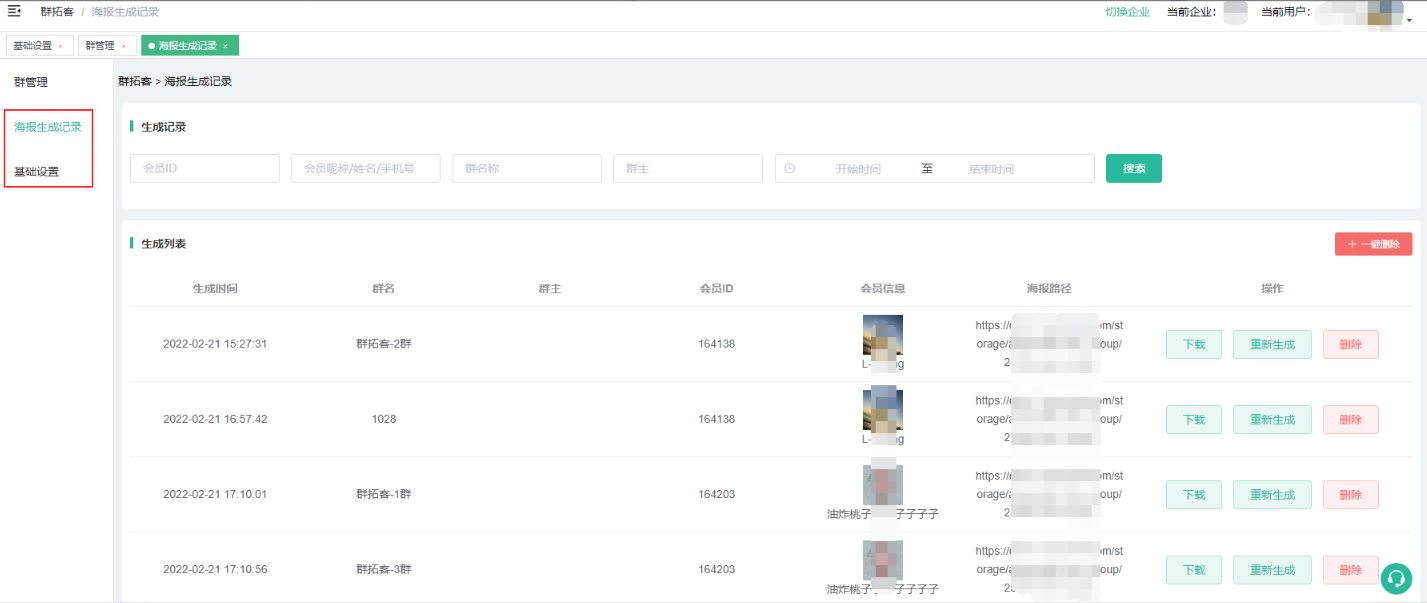Click the red 一键删除 button
Screen dimensions: 1427x603
pyautogui.click(x=1373, y=244)
